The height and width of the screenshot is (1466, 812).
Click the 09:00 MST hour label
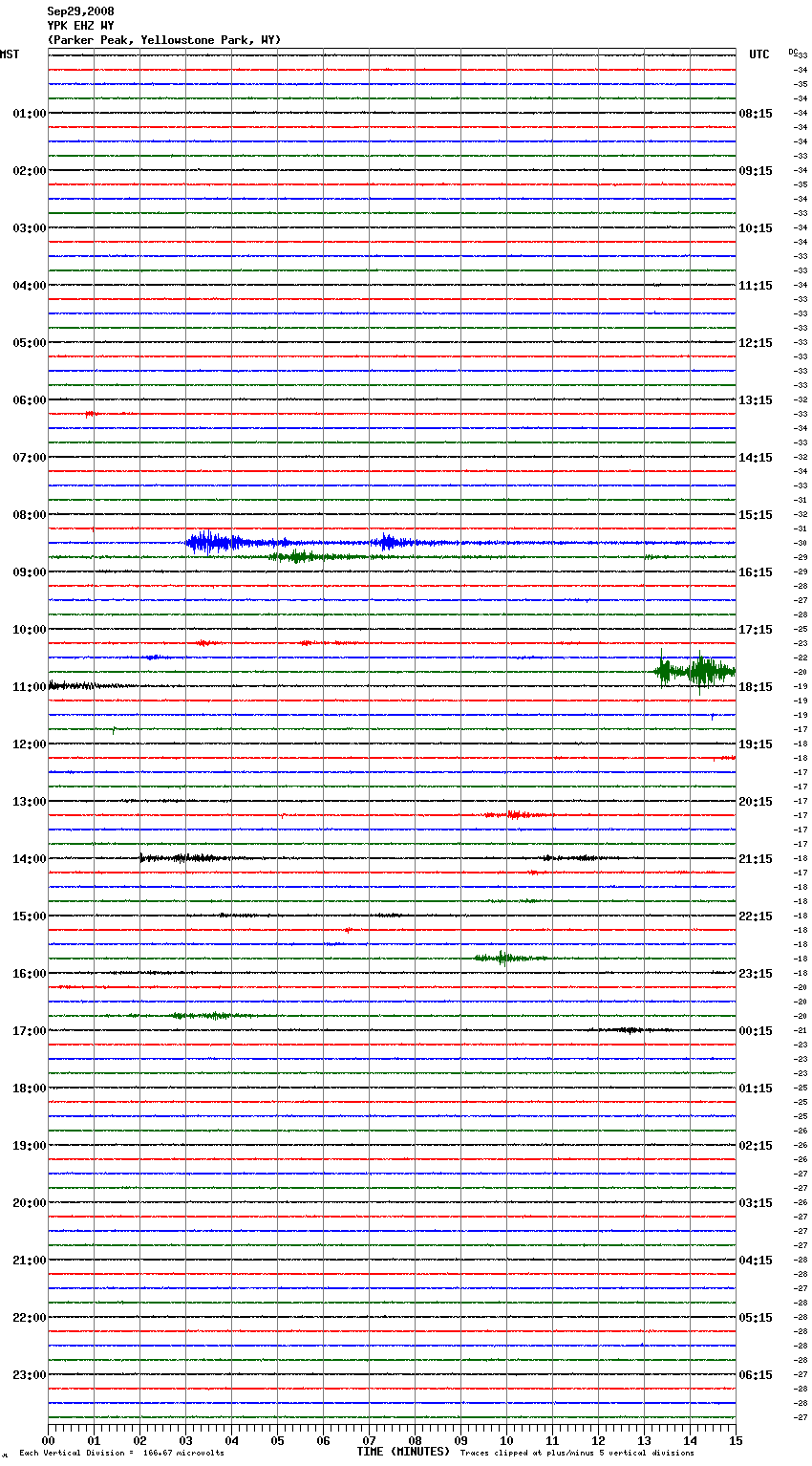pyautogui.click(x=30, y=572)
